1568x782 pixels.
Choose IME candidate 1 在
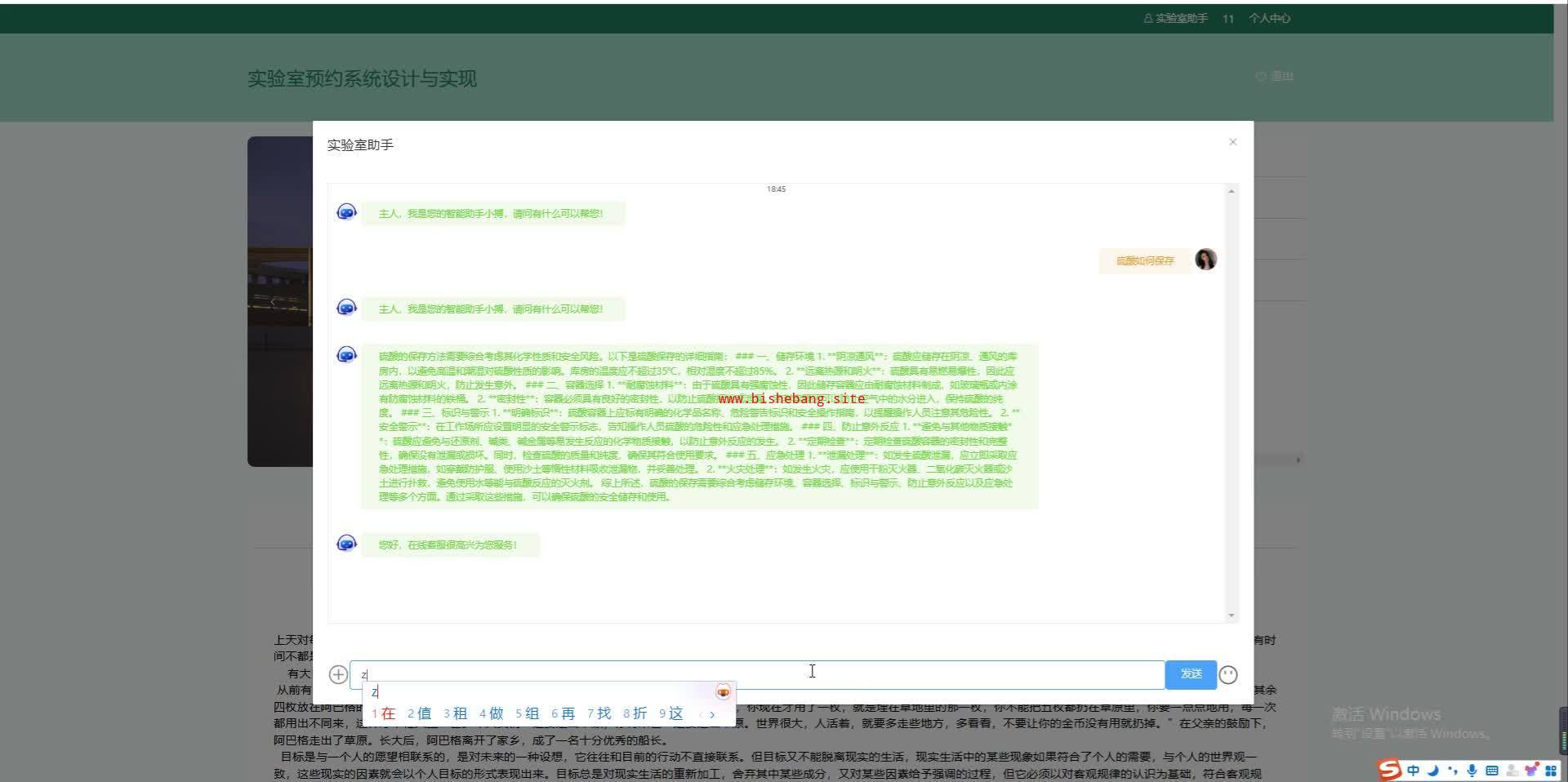383,713
